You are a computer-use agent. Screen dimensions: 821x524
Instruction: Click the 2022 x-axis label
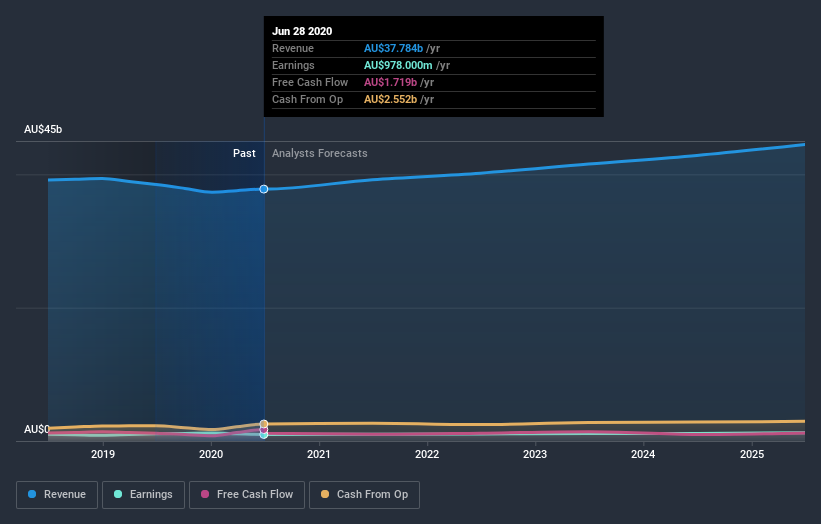pos(427,454)
